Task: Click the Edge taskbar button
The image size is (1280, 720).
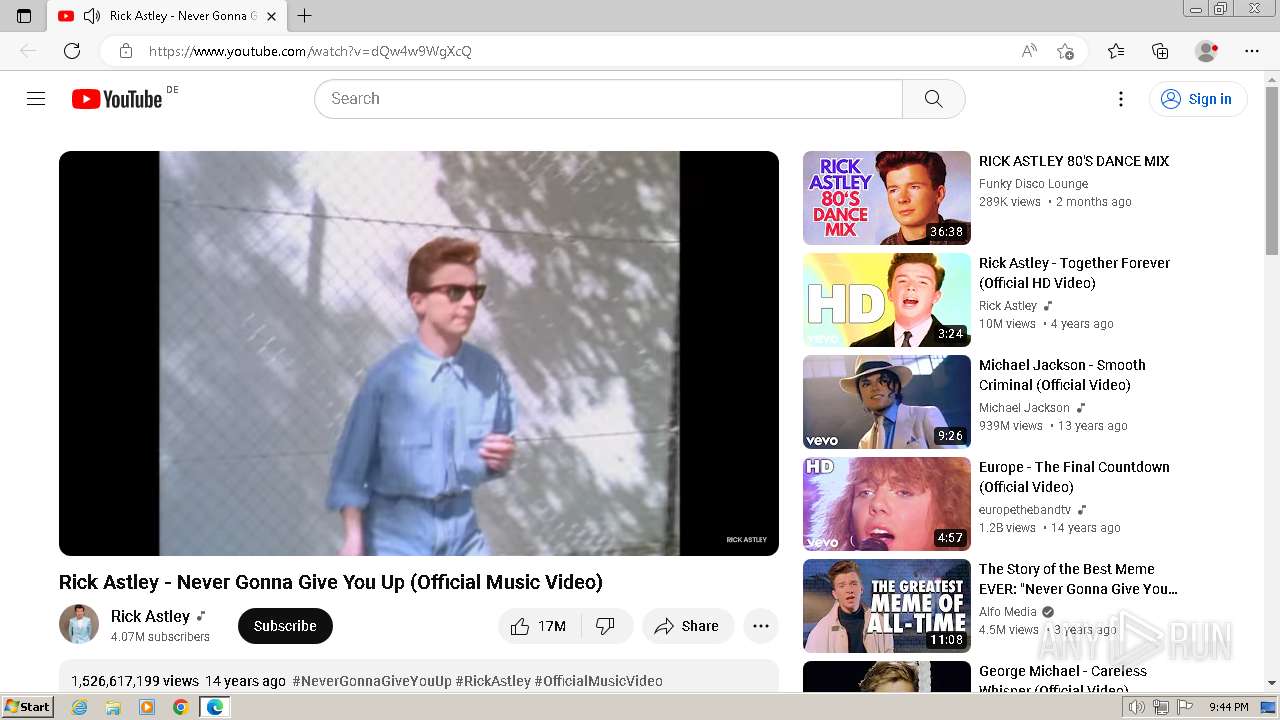Action: point(215,707)
